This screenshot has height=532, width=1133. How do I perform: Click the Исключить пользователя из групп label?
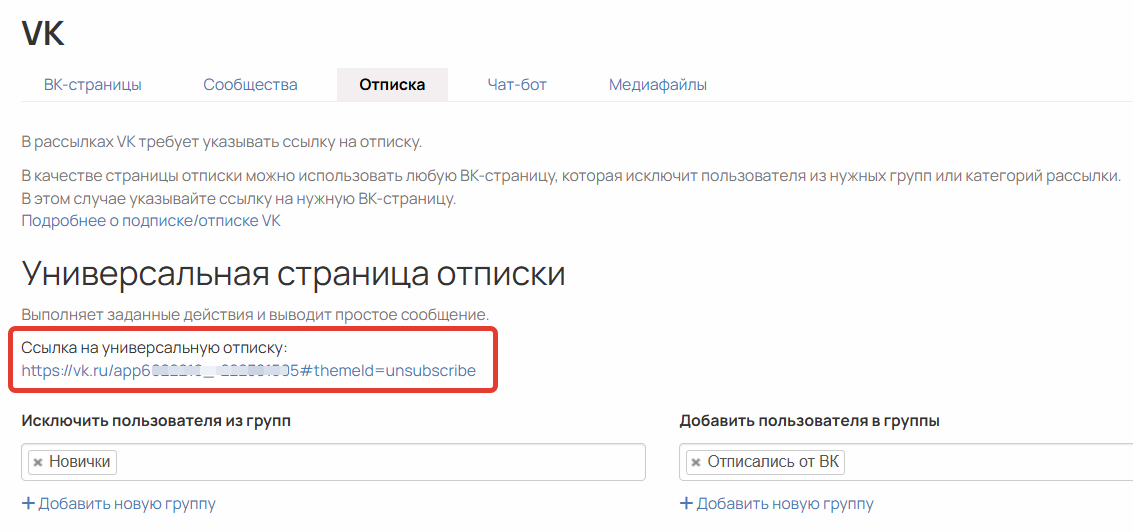pyautogui.click(x=156, y=421)
